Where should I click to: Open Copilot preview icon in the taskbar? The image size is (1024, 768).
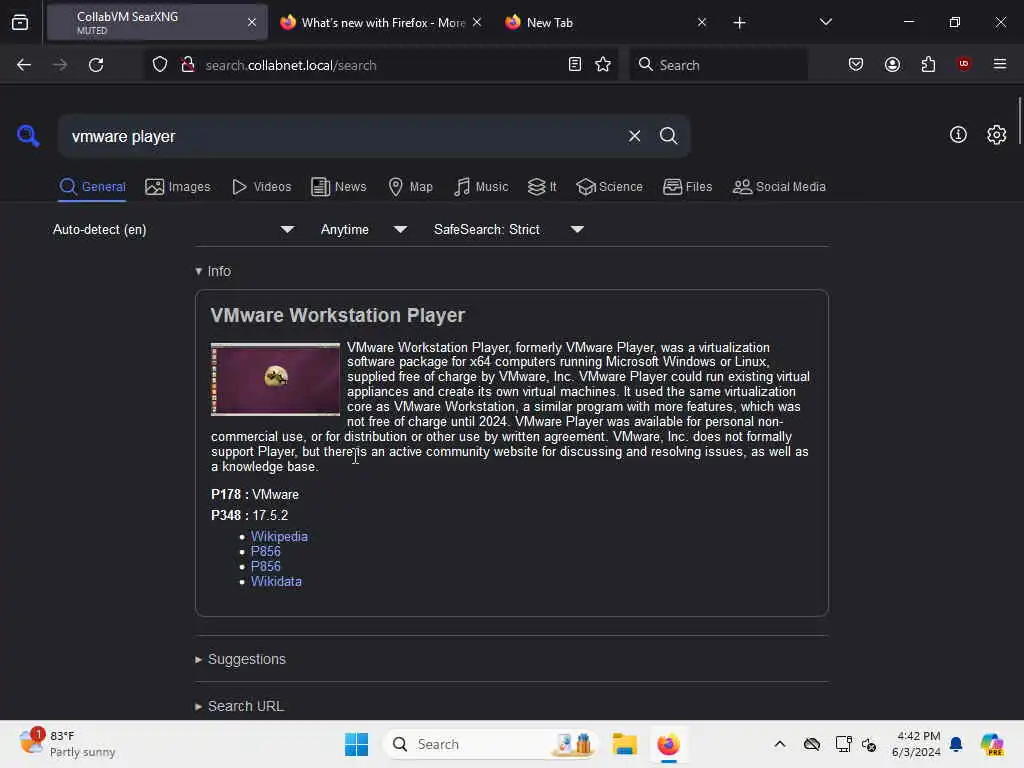click(x=992, y=744)
